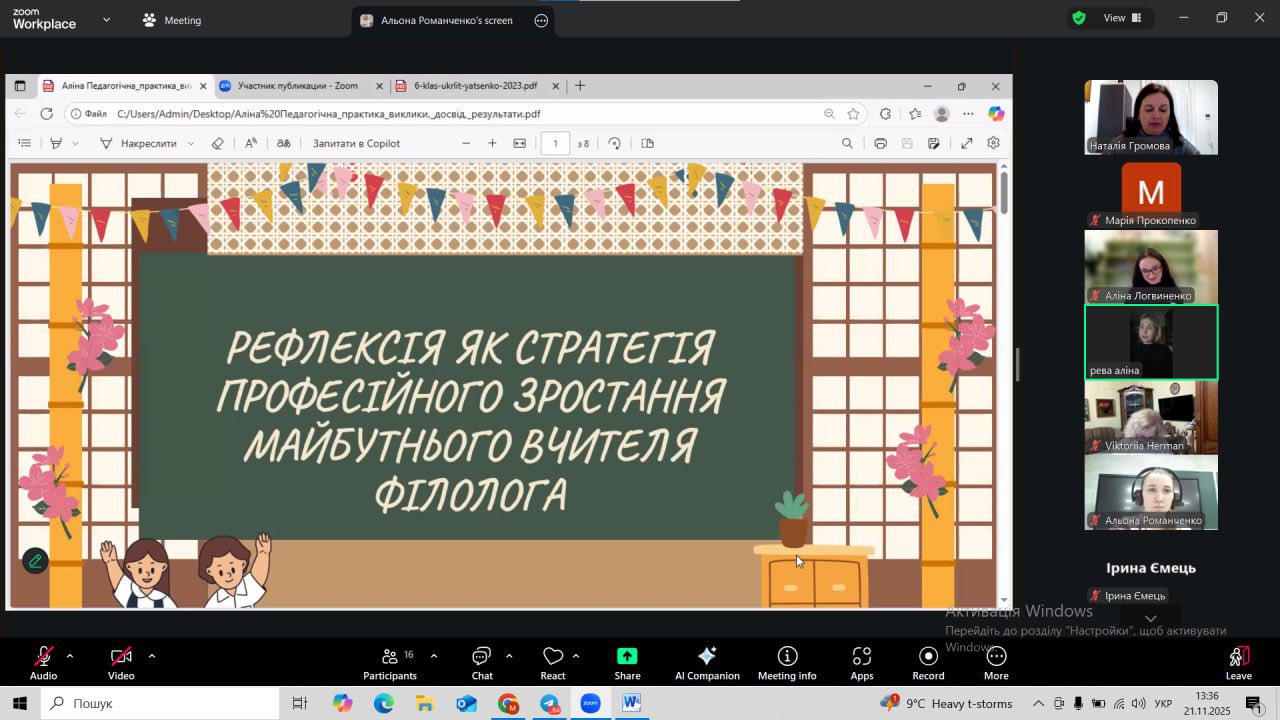Viewport: 1280px width, 720px height.
Task: Click the green pen annotation icon
Action: (35, 561)
